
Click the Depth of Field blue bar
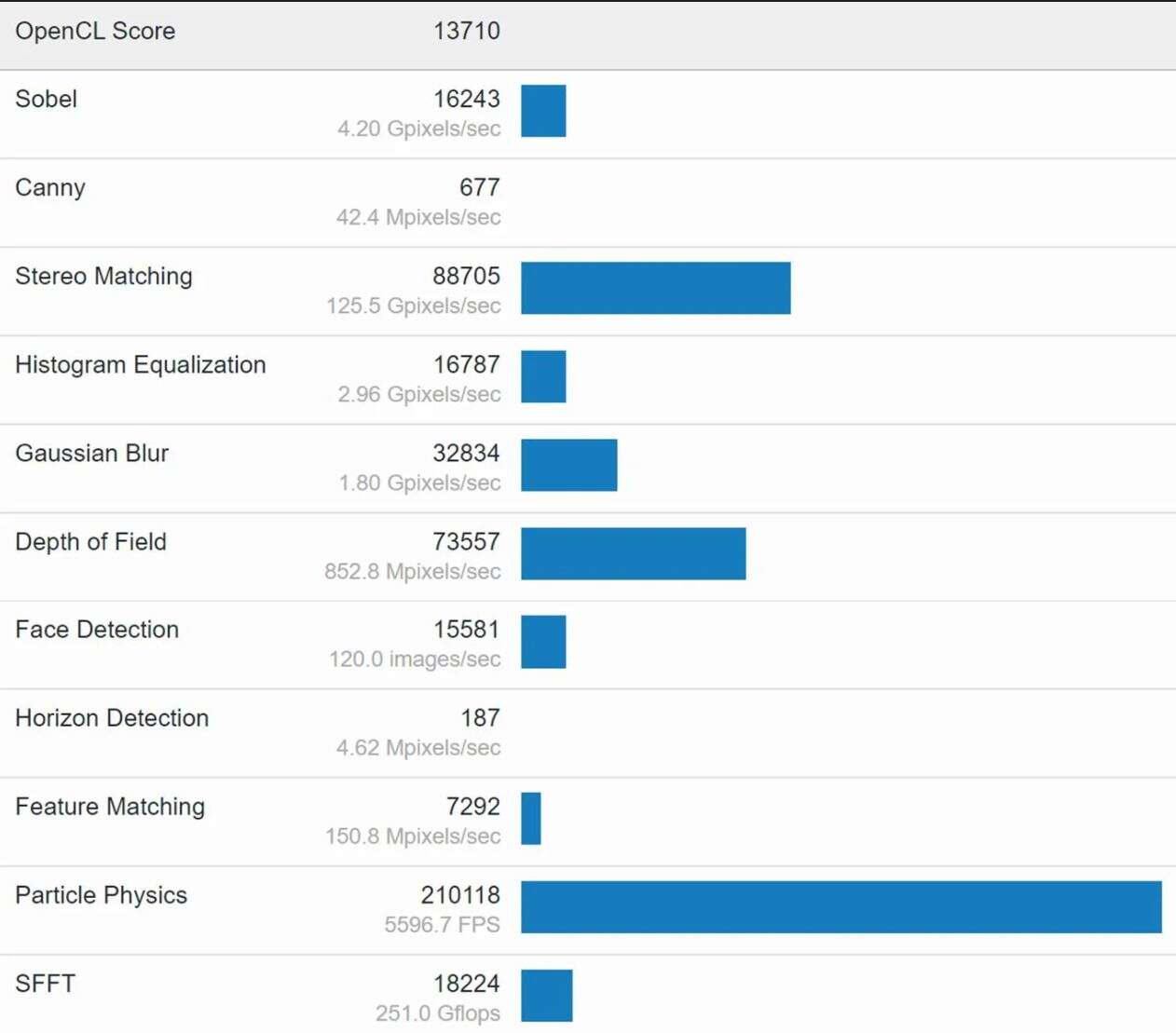tap(633, 553)
